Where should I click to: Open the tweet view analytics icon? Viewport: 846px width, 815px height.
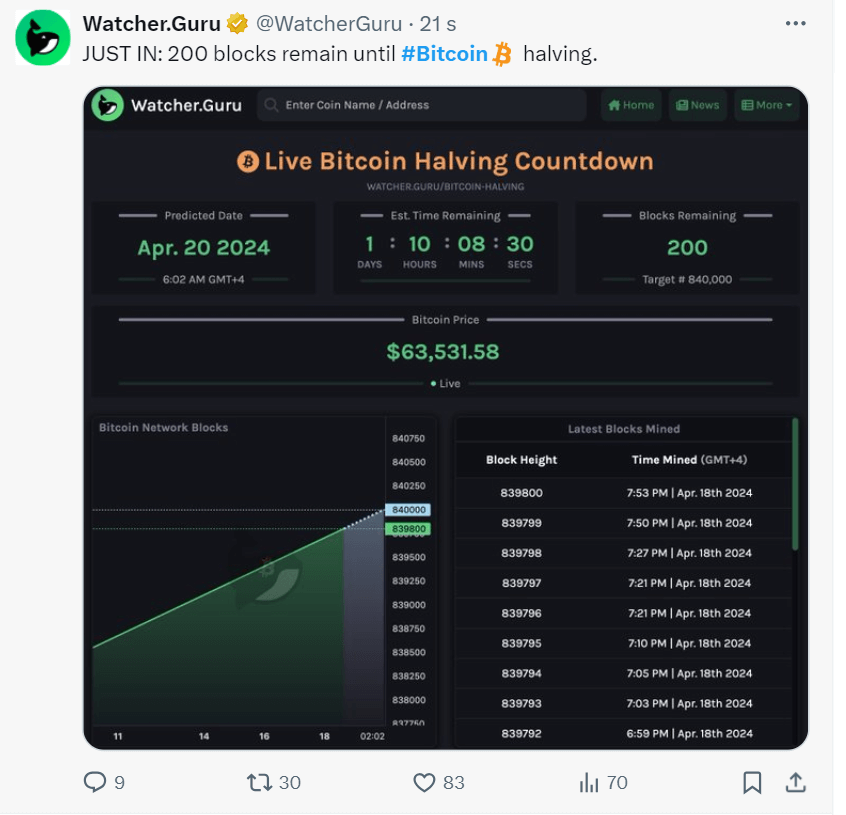click(x=589, y=782)
